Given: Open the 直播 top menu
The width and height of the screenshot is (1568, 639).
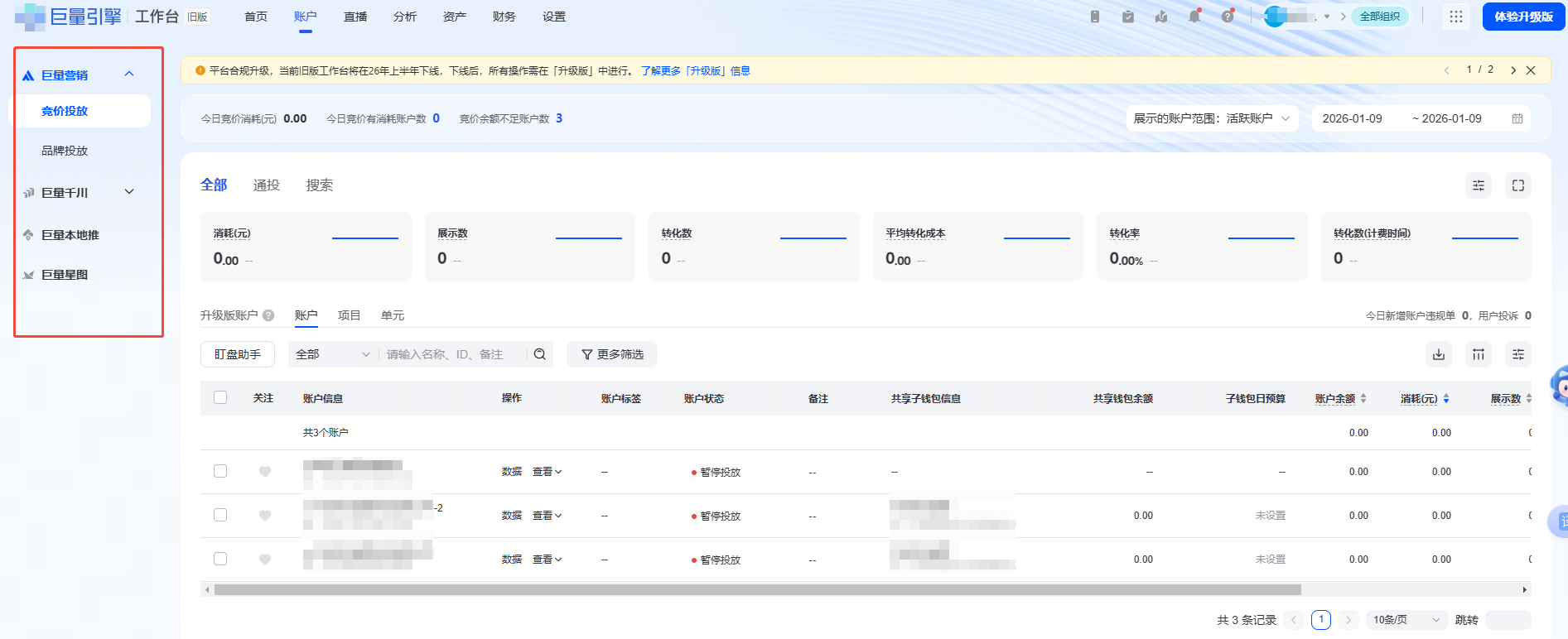Looking at the screenshot, I should click(355, 17).
